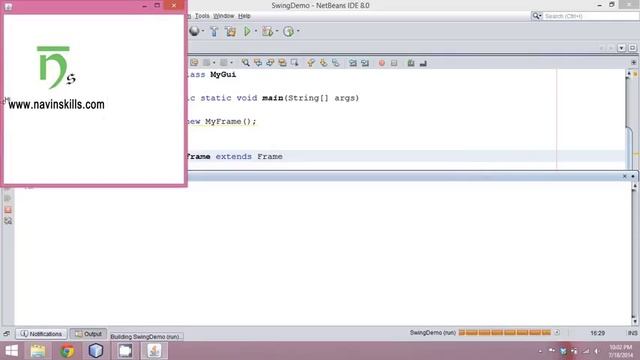Screen dimensions: 640x360
Task: Open the Tools menu
Action: (x=202, y=16)
